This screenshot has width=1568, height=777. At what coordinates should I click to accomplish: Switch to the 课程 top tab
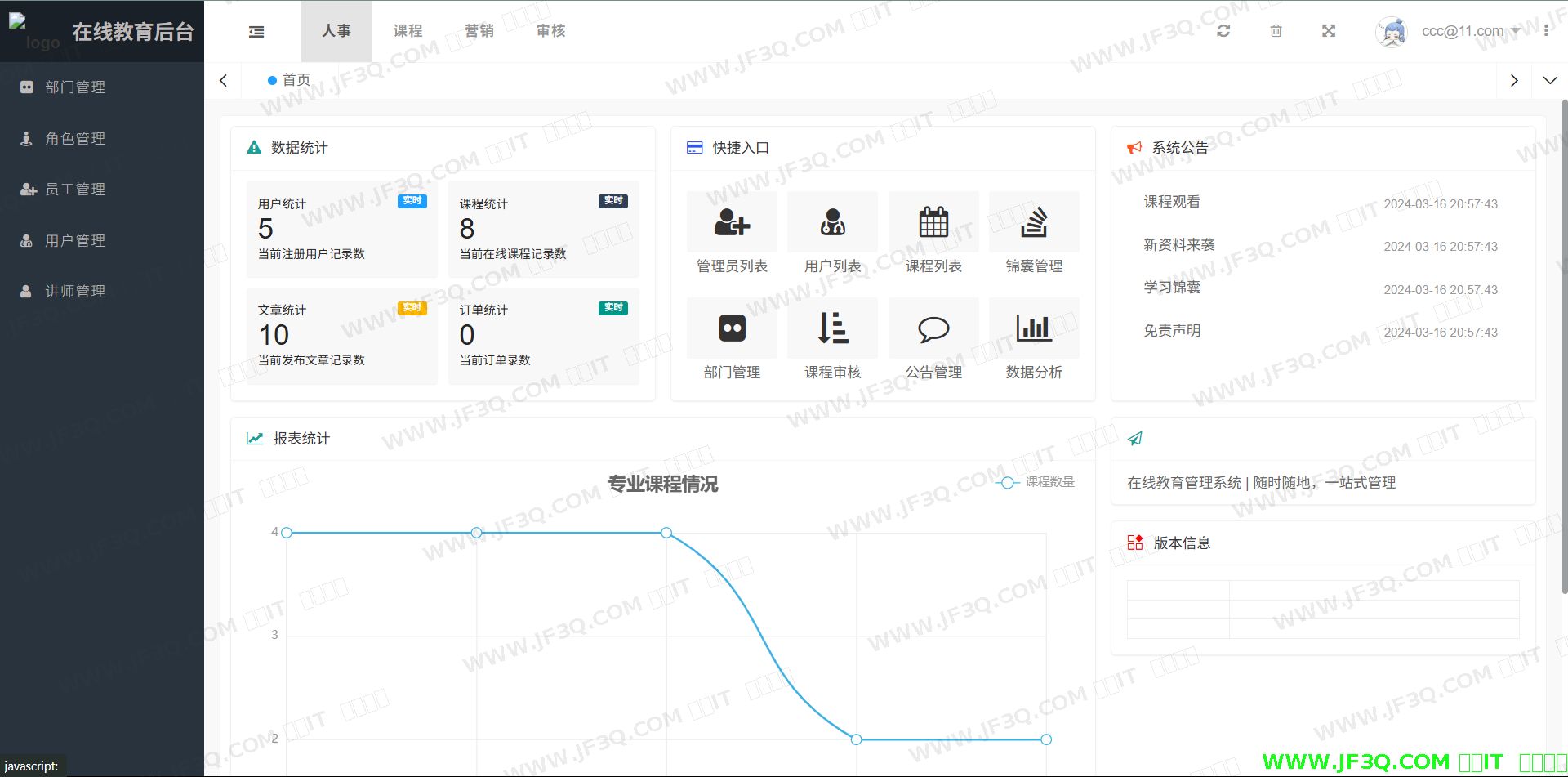click(x=408, y=31)
